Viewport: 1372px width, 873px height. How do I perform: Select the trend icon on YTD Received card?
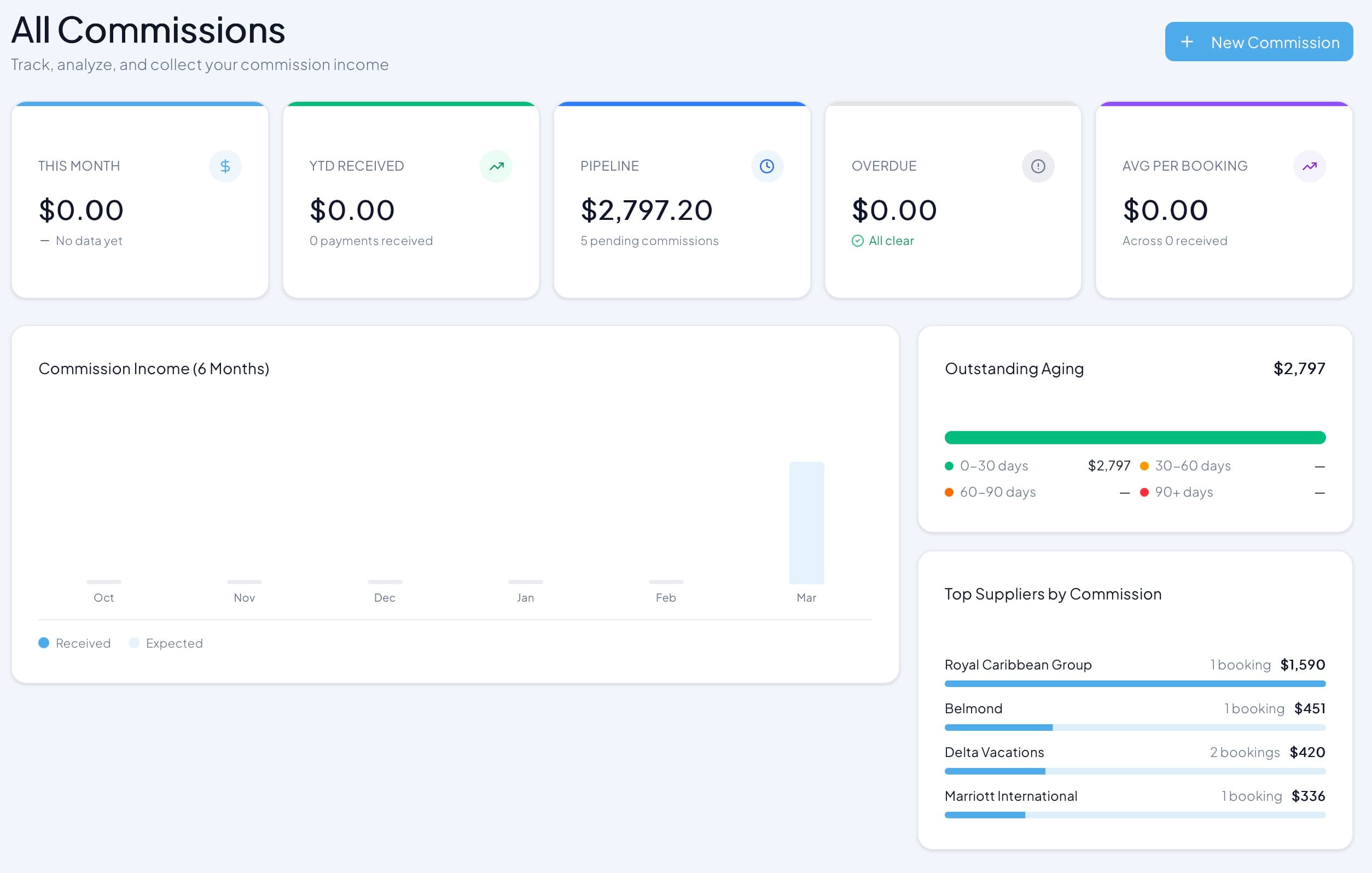pyautogui.click(x=496, y=166)
